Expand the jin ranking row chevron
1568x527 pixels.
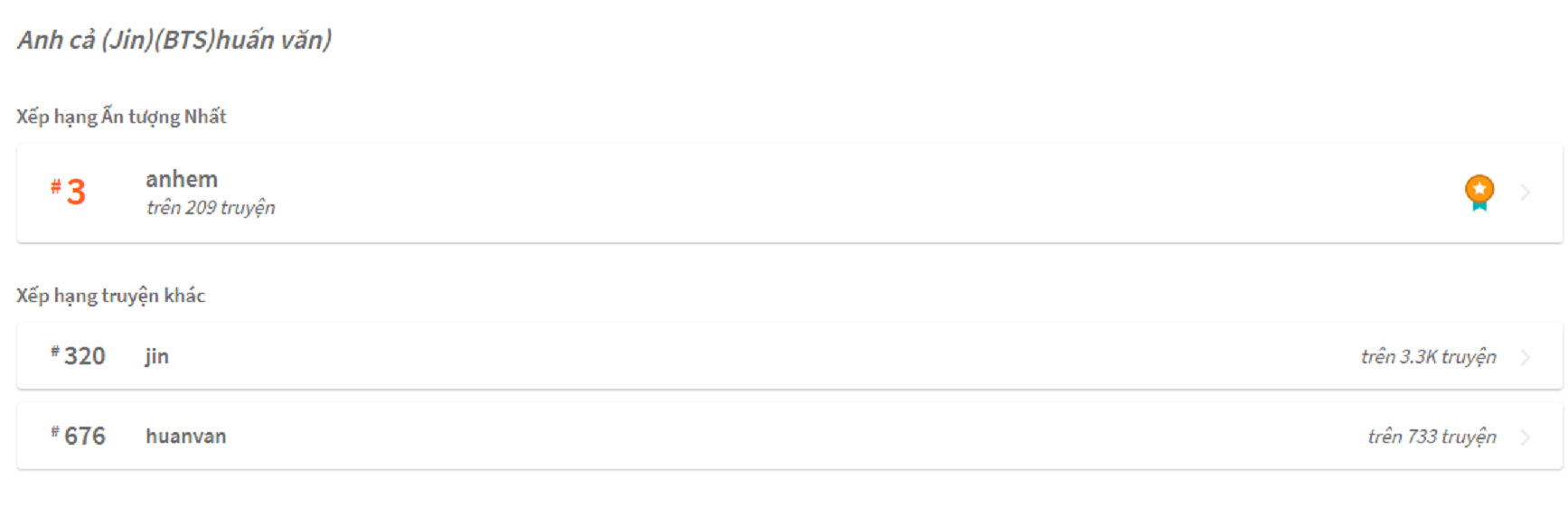point(1526,357)
